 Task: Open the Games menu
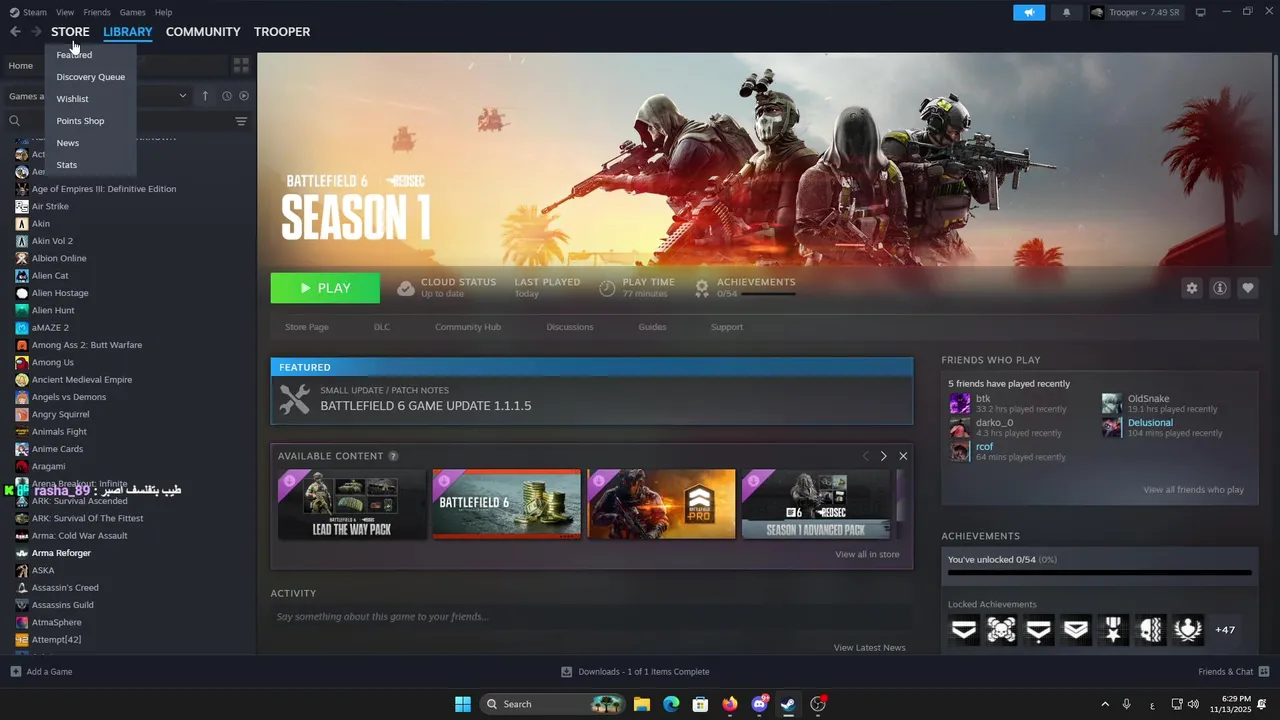(132, 12)
